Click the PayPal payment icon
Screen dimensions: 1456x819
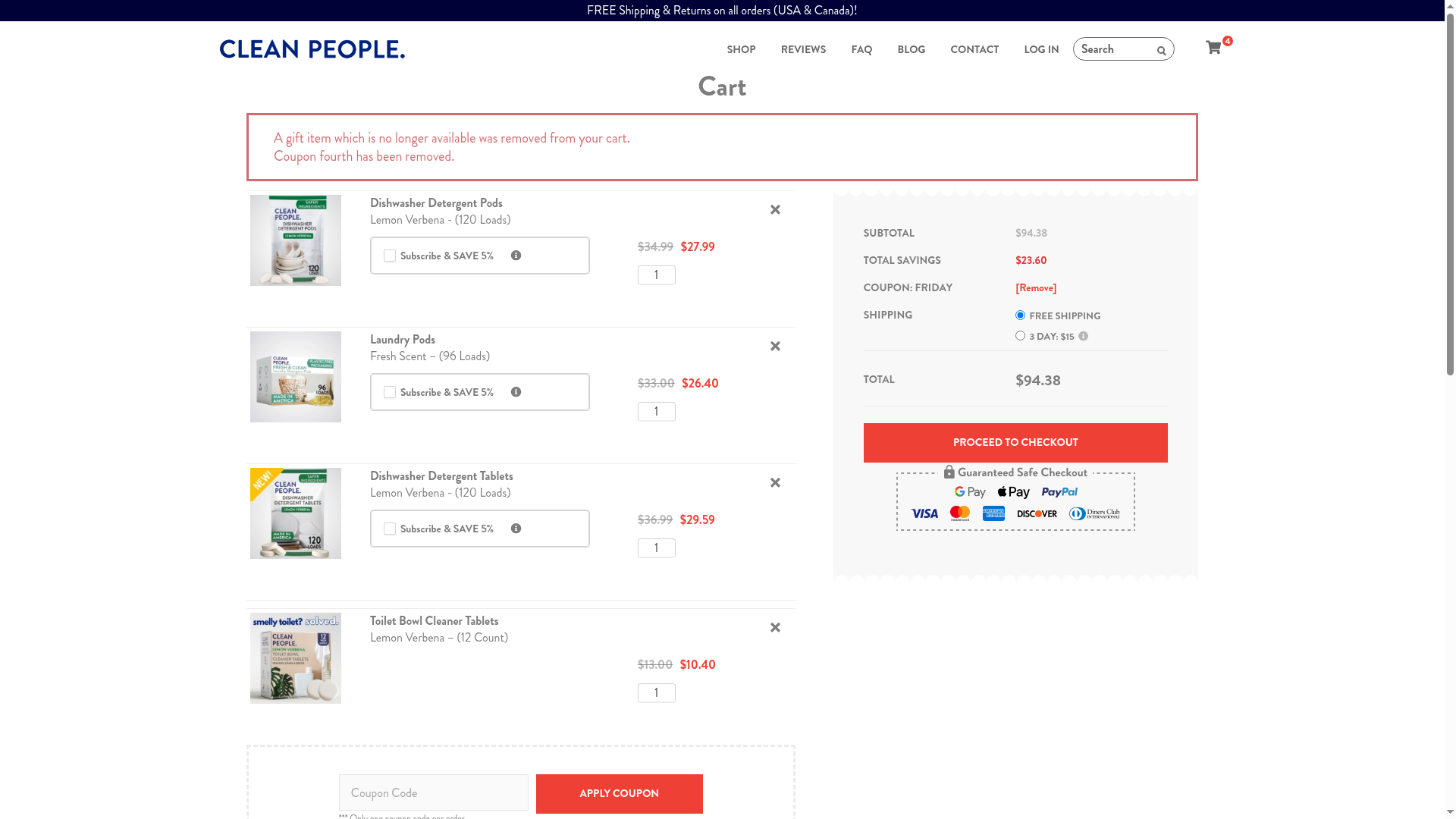coord(1059,492)
